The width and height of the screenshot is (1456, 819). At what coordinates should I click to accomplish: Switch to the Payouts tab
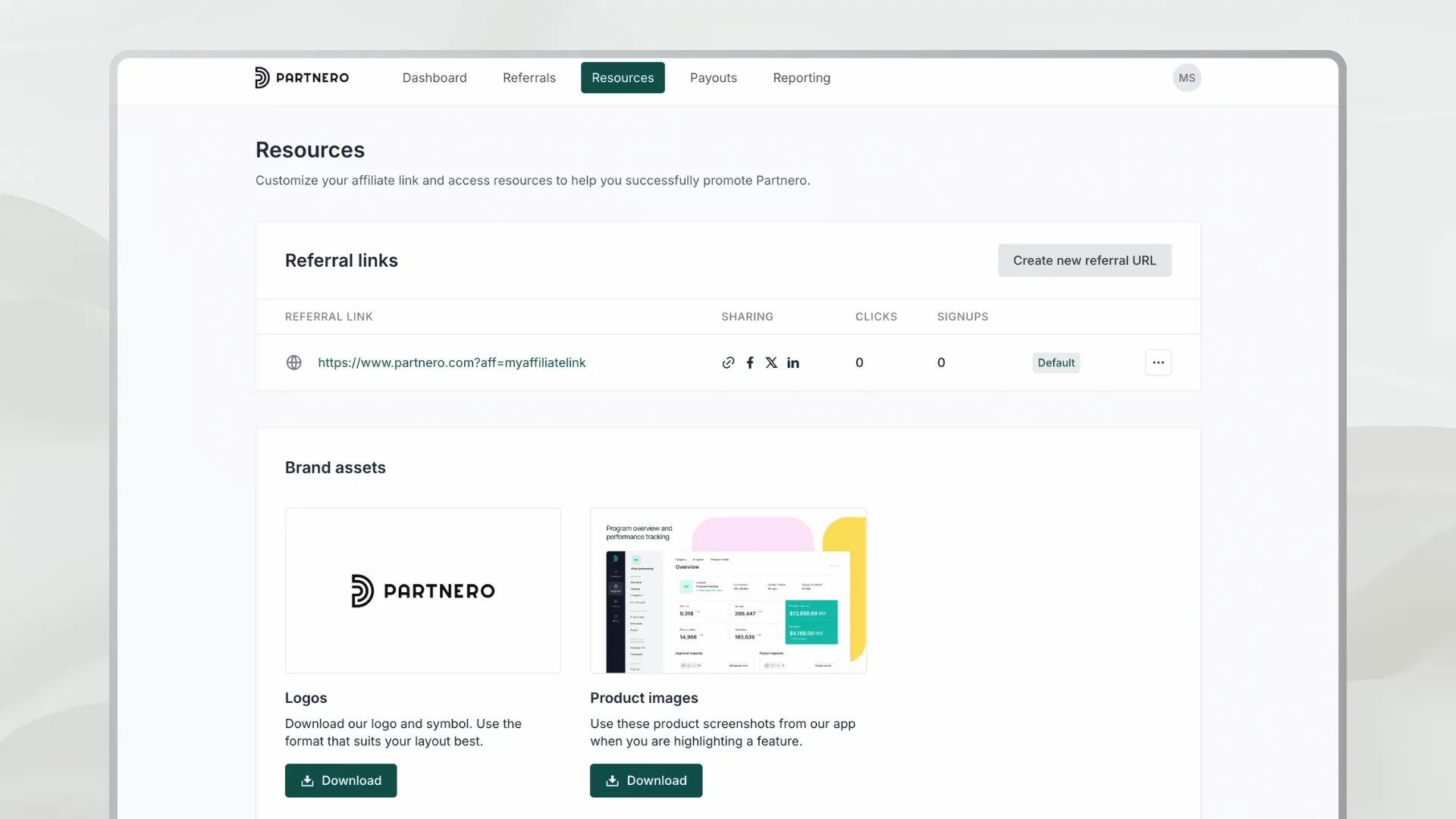[714, 77]
